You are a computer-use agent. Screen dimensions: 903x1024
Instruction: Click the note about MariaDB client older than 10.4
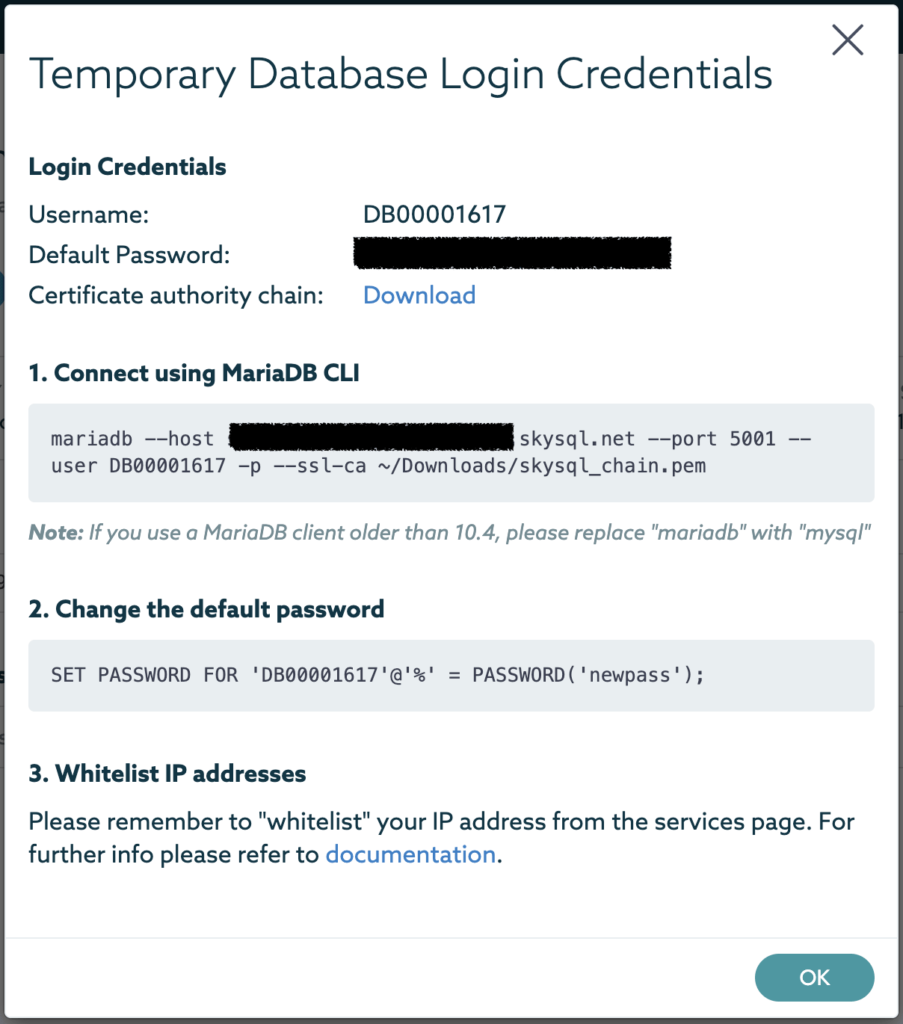pos(449,533)
